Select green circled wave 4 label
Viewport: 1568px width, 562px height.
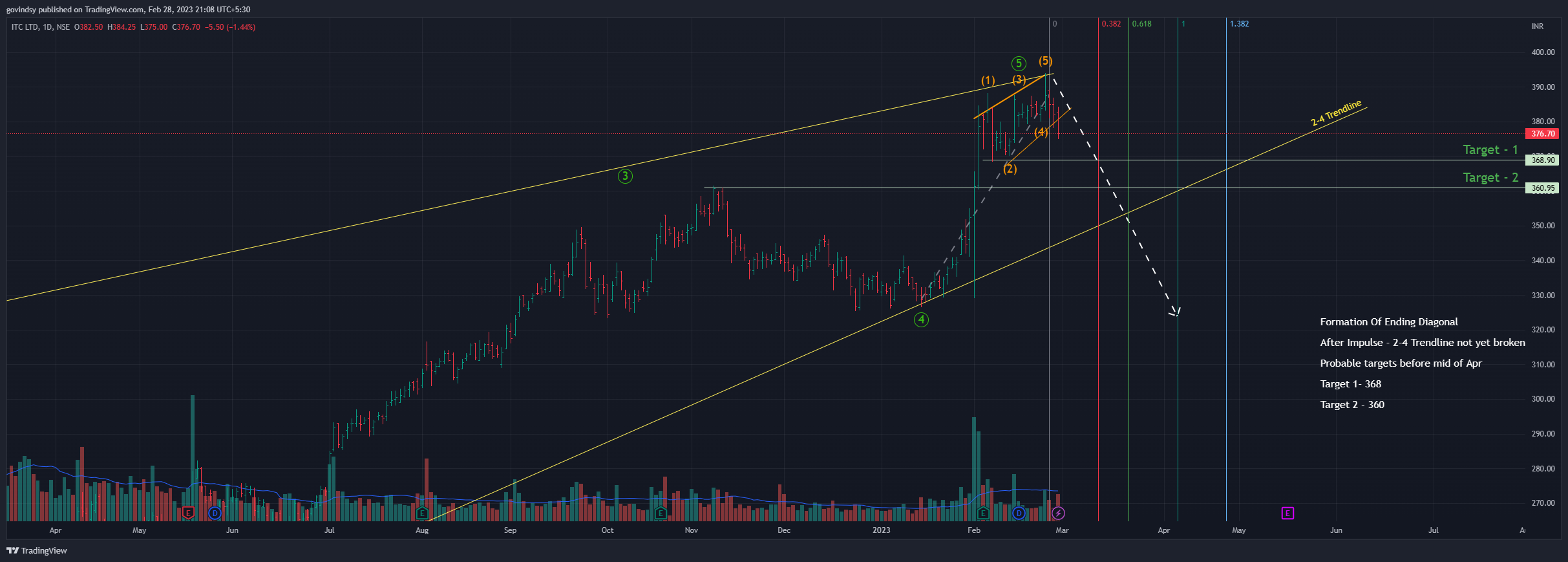click(x=921, y=319)
